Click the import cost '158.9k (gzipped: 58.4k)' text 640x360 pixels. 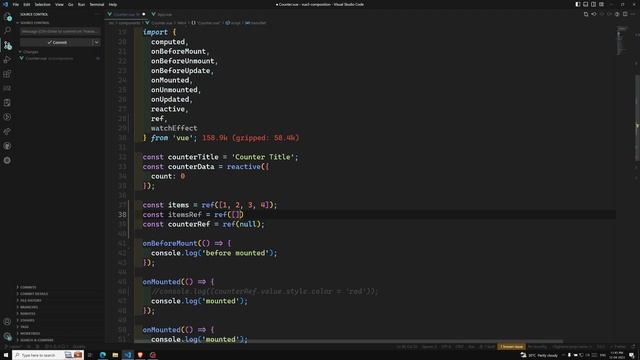pos(251,138)
